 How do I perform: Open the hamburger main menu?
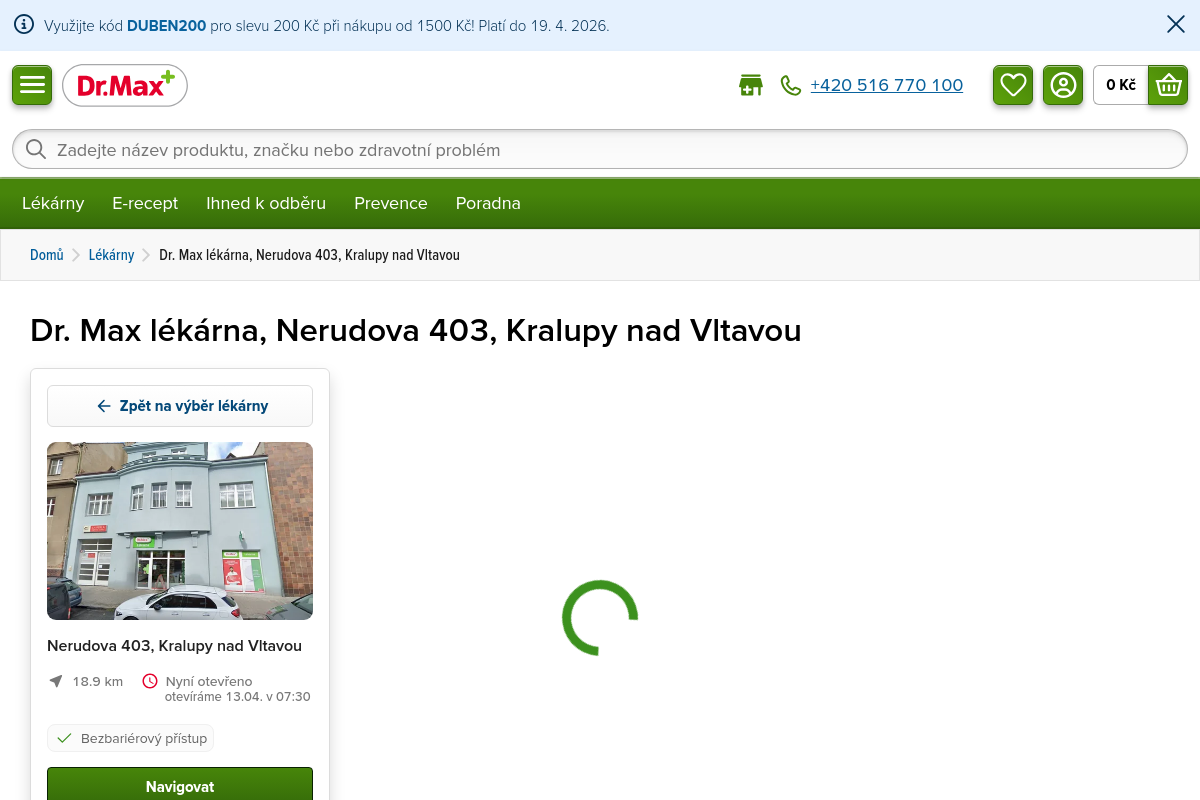(x=32, y=85)
